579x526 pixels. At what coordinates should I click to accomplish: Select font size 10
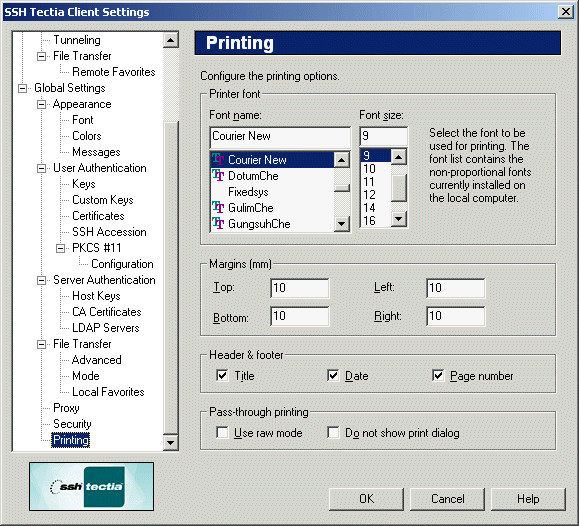[x=376, y=169]
